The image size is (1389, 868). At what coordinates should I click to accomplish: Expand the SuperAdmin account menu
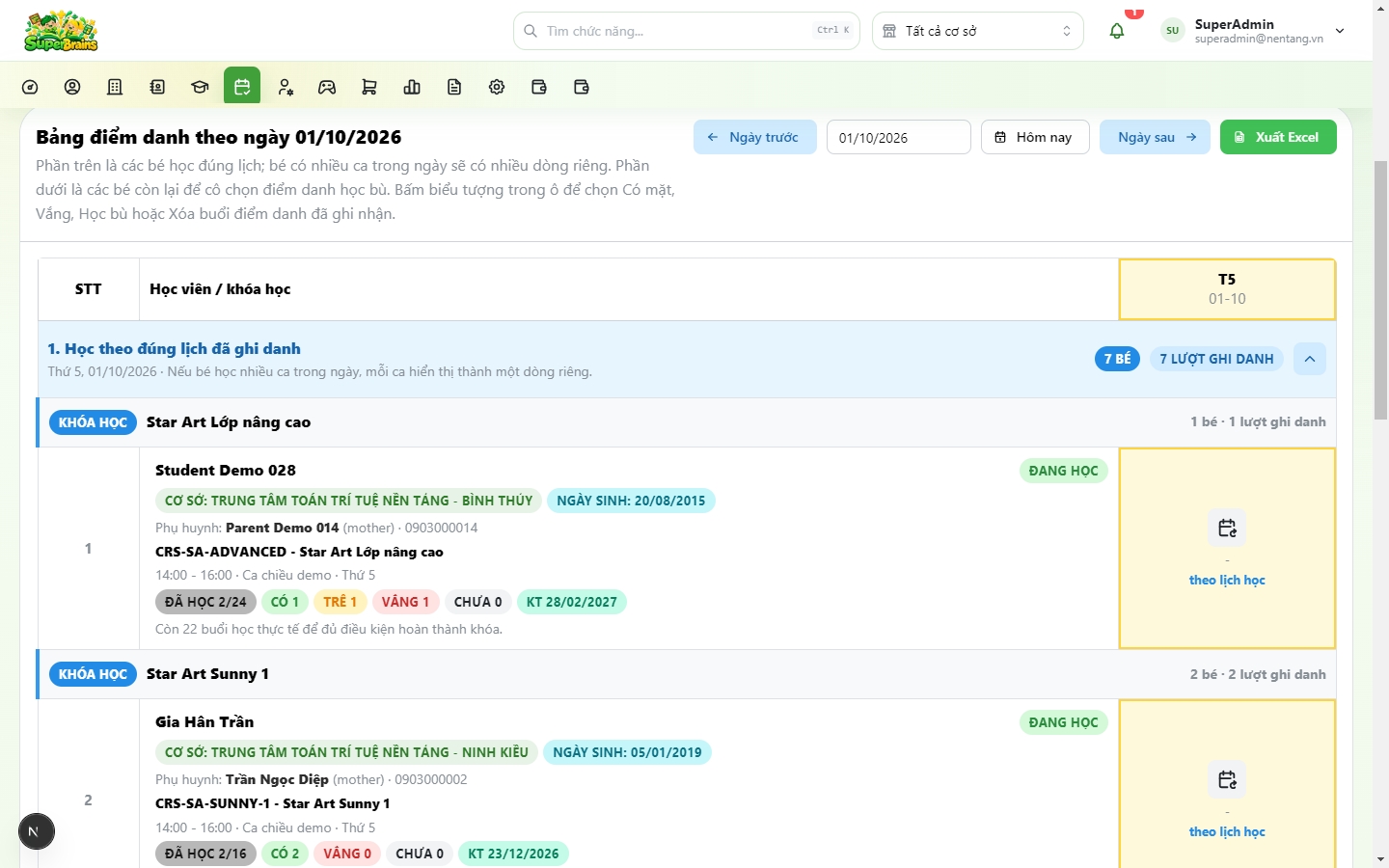coord(1254,31)
